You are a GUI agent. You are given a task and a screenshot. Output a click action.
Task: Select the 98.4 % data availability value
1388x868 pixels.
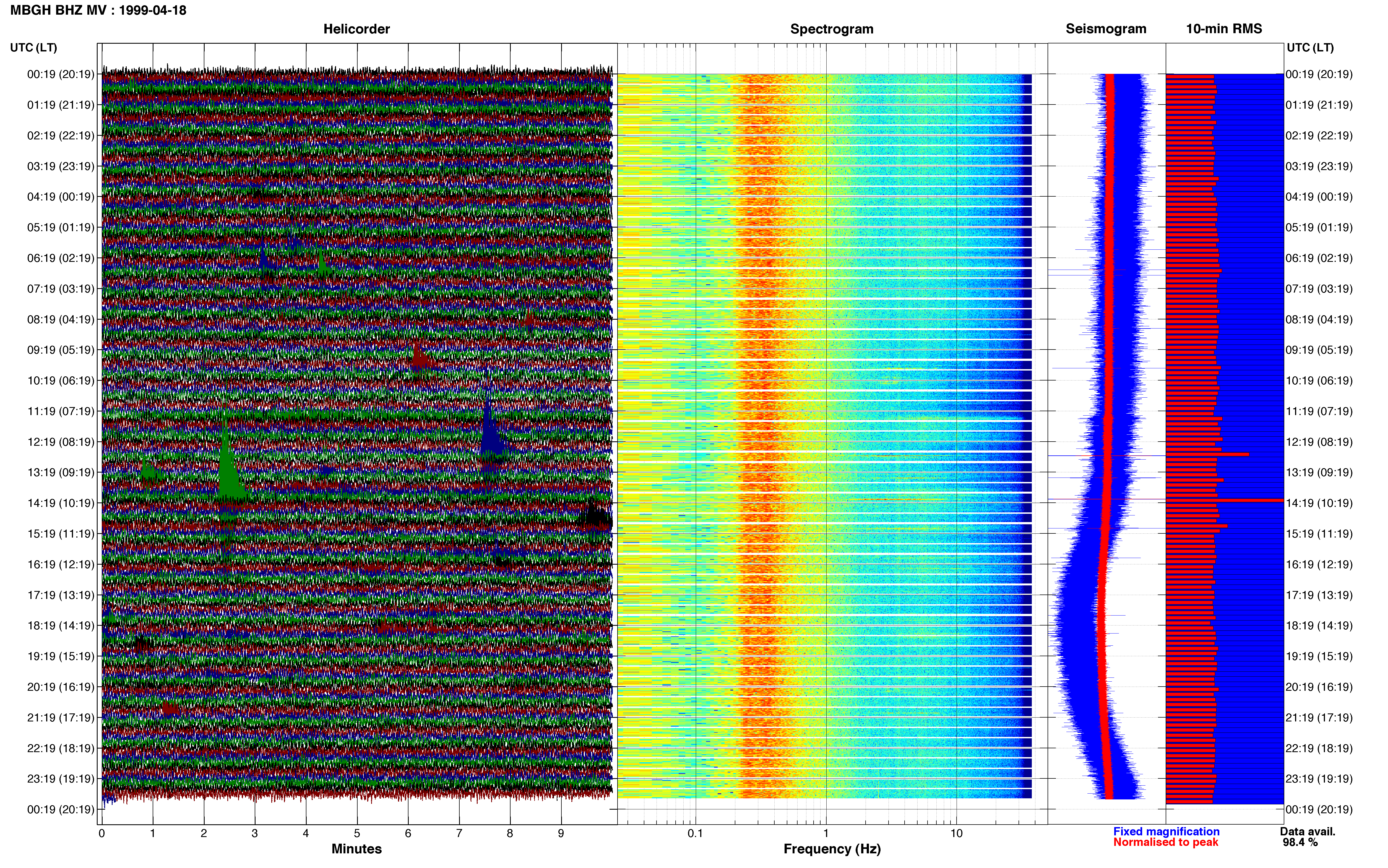click(x=1300, y=842)
